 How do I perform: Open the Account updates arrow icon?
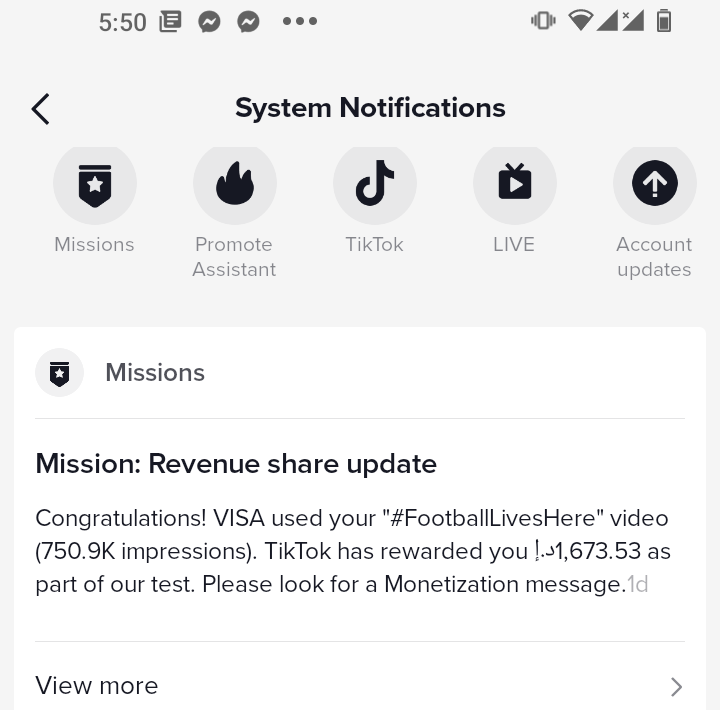pyautogui.click(x=655, y=184)
